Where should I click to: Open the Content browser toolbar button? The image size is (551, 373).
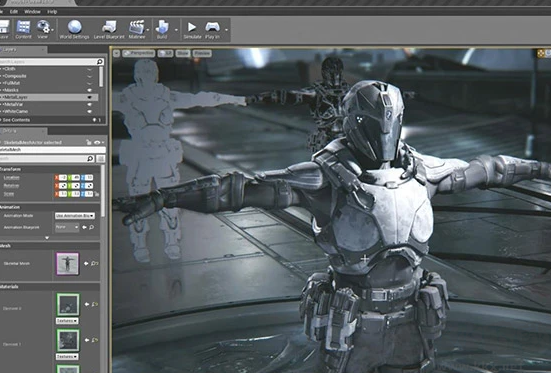coord(24,29)
